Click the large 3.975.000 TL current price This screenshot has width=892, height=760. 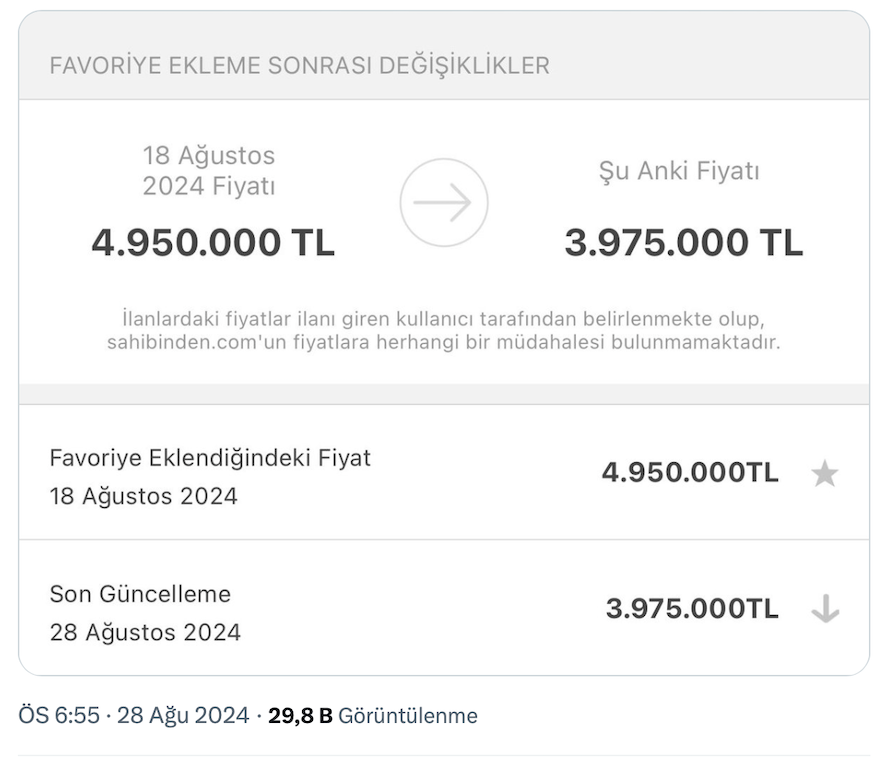tap(684, 243)
